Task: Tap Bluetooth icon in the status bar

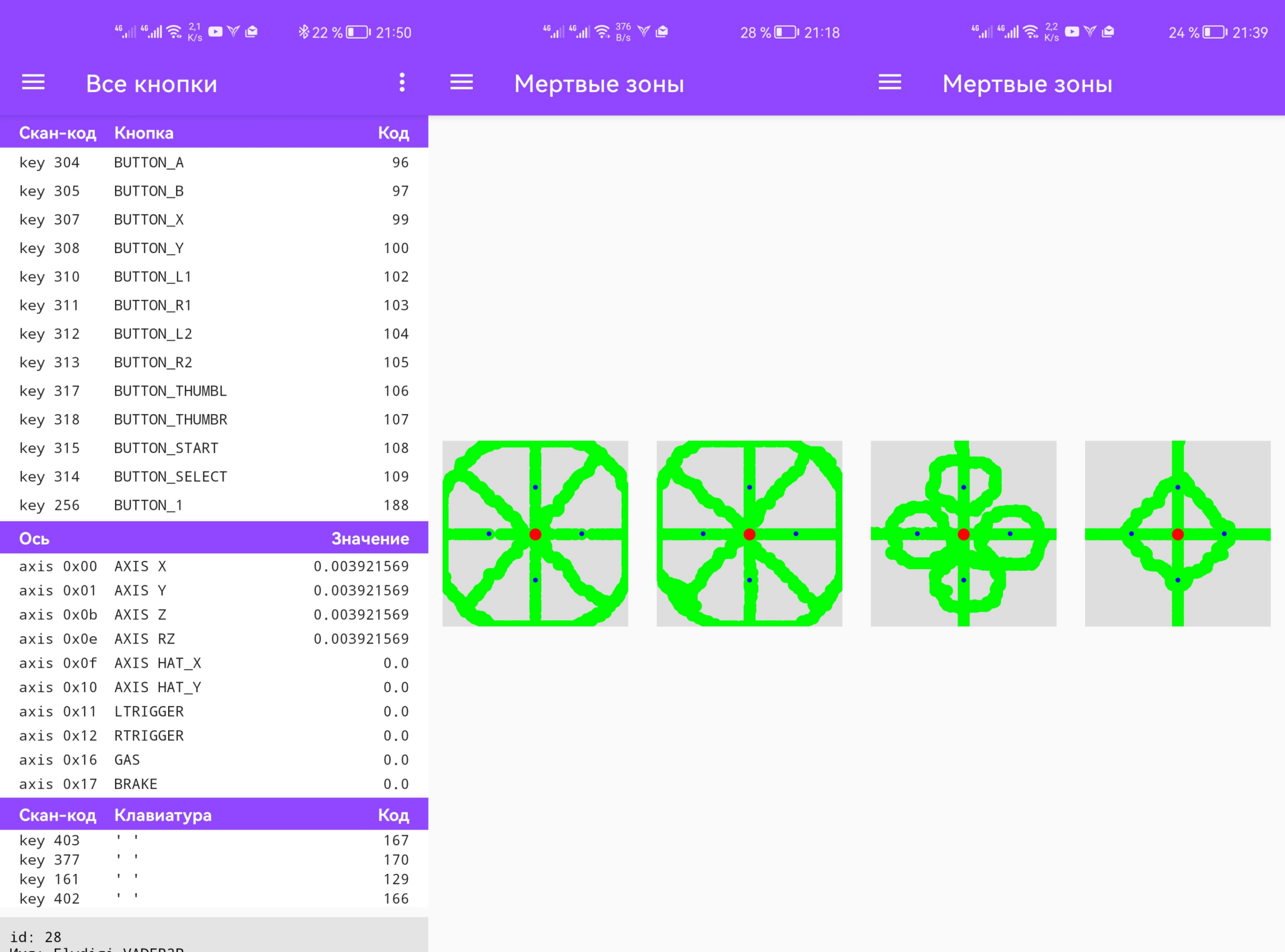Action: click(x=303, y=32)
